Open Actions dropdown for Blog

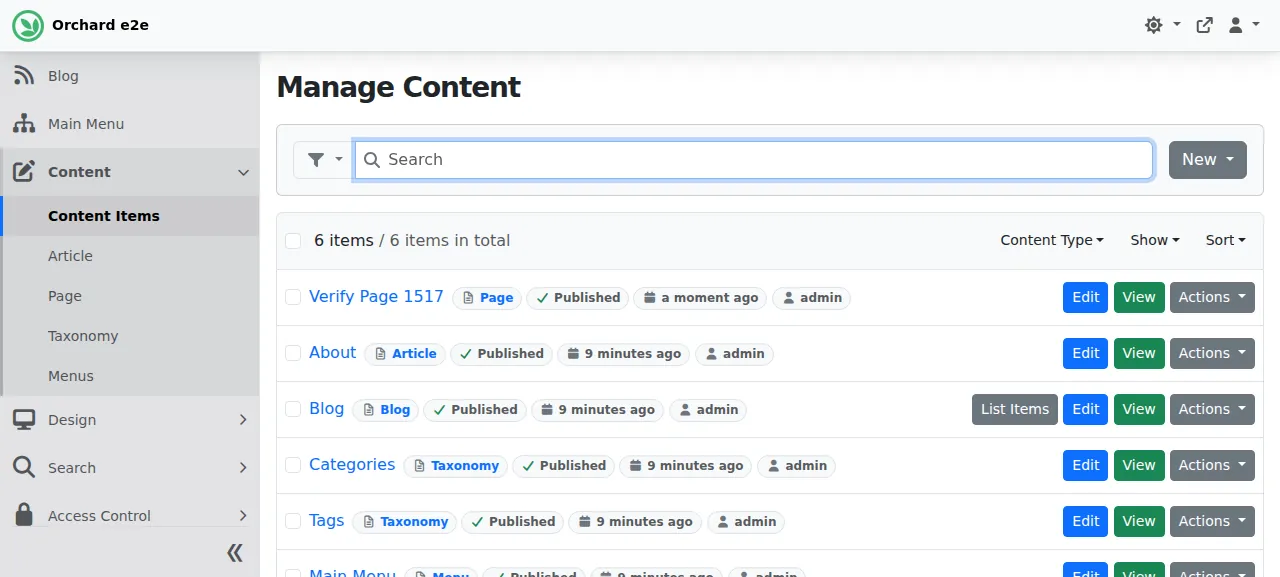[1212, 409]
